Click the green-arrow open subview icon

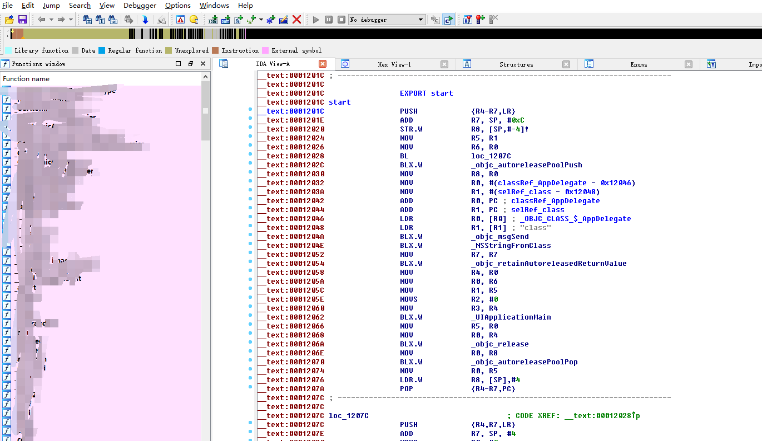213,19
